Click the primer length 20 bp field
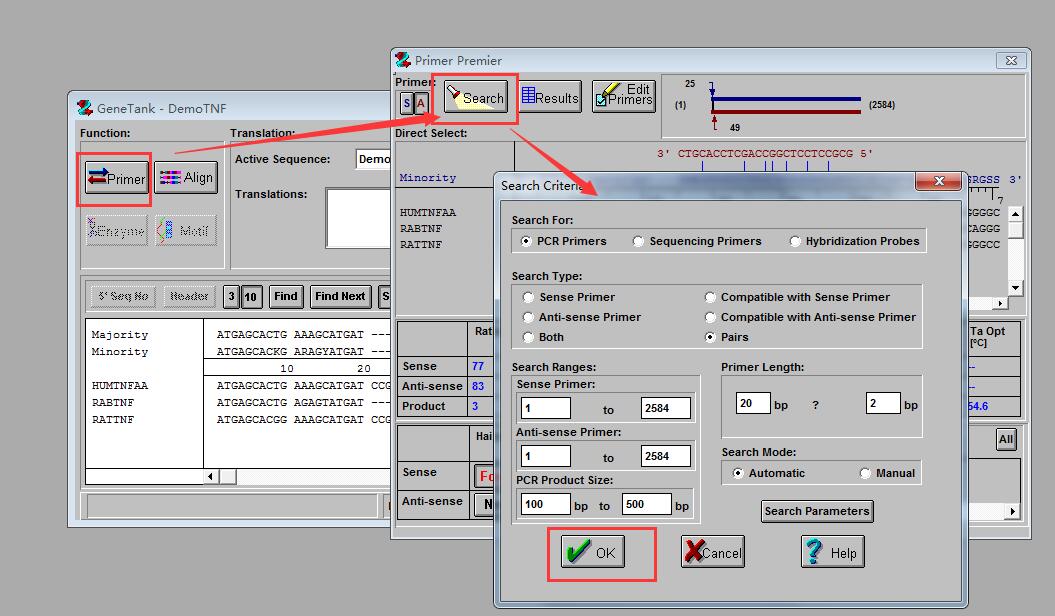This screenshot has height=616, width=1055. click(753, 403)
